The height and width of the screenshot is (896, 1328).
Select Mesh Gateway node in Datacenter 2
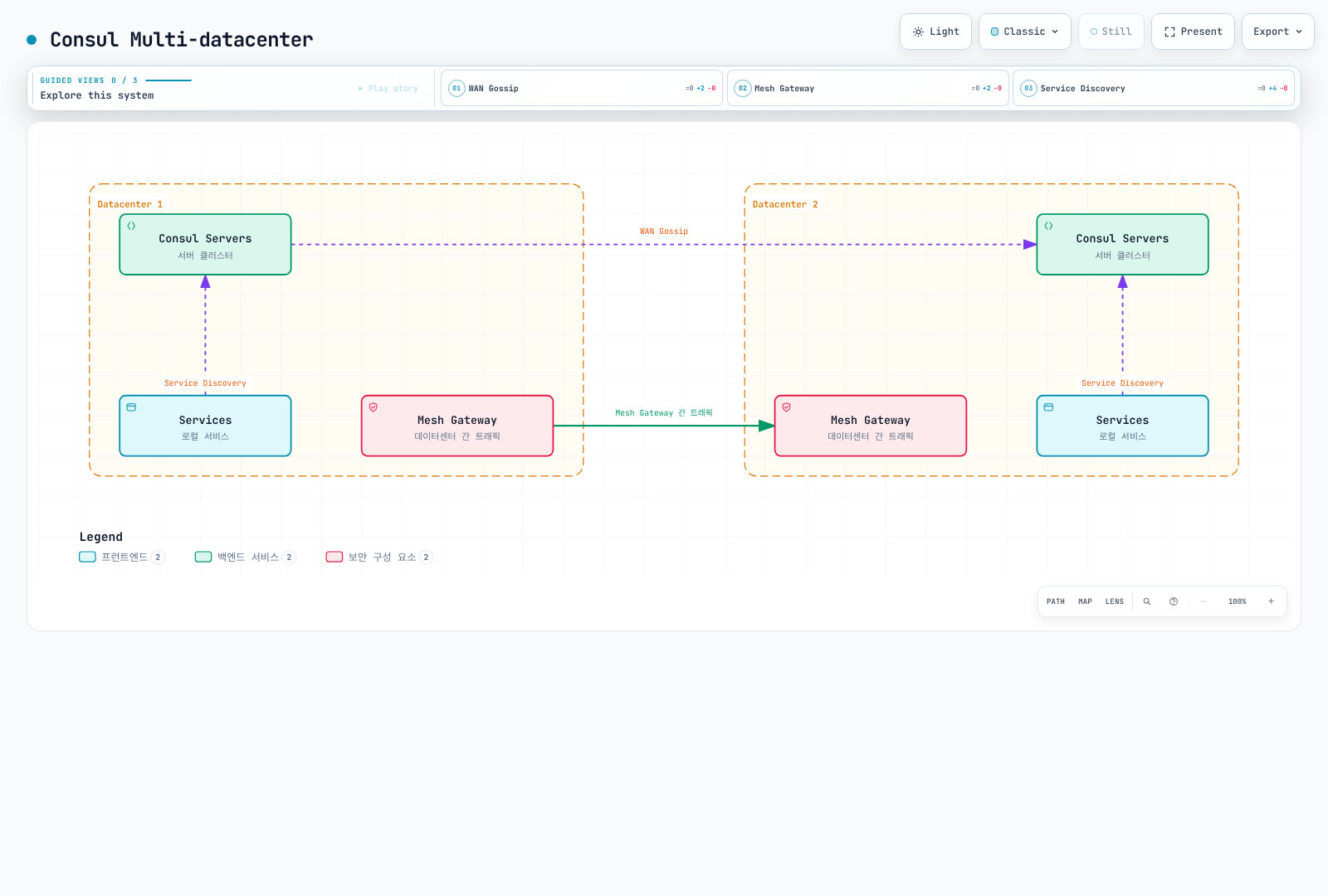pos(871,426)
